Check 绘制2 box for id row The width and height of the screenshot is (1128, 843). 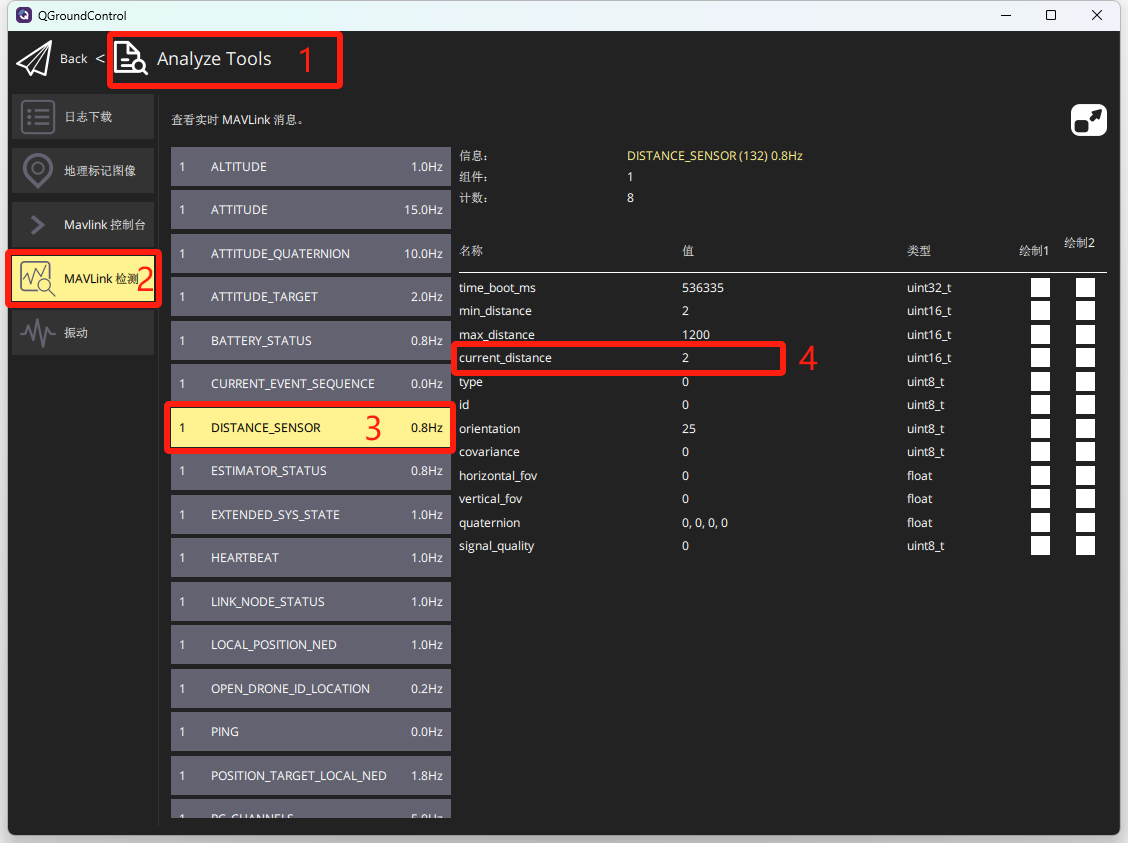pyautogui.click(x=1086, y=405)
